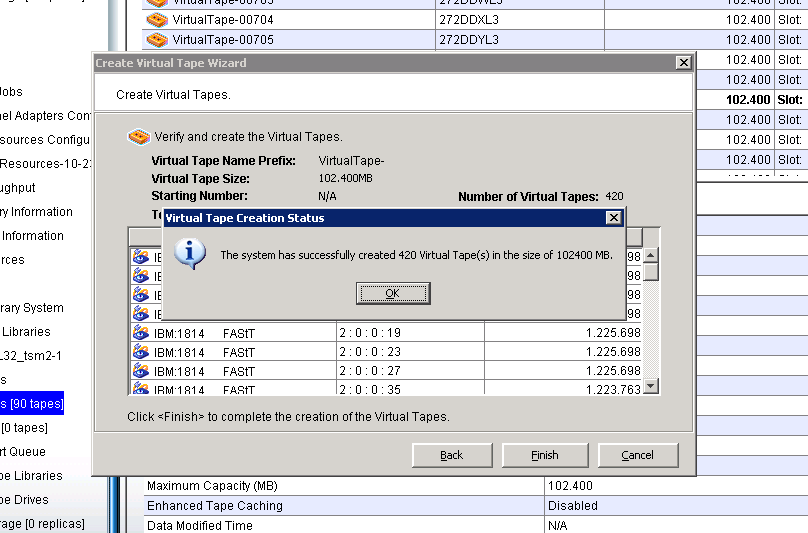The image size is (808, 533).
Task: Click the disk icon in row 2:0:0:19
Action: [141, 333]
